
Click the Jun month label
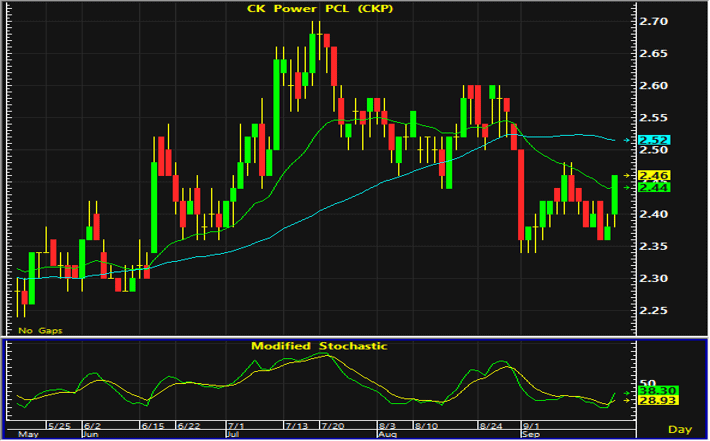(90, 434)
